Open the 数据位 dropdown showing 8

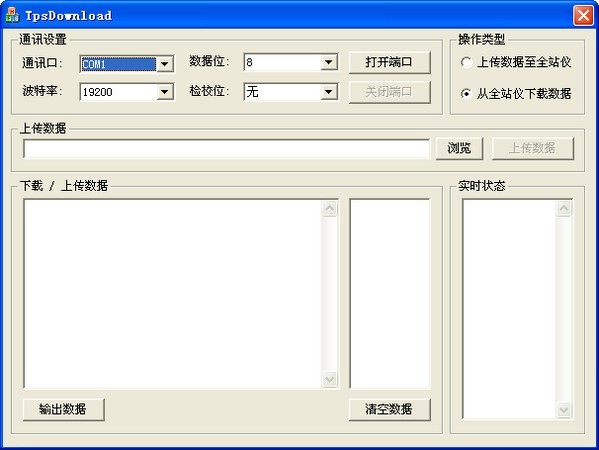click(329, 62)
